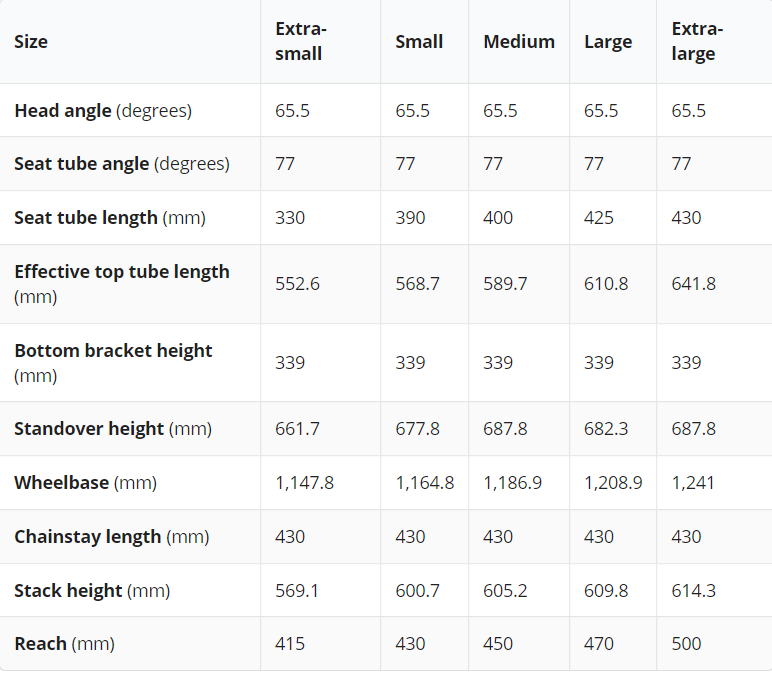Click the 600.7 stack height value
Image resolution: width=772 pixels, height=673 pixels.
[418, 590]
